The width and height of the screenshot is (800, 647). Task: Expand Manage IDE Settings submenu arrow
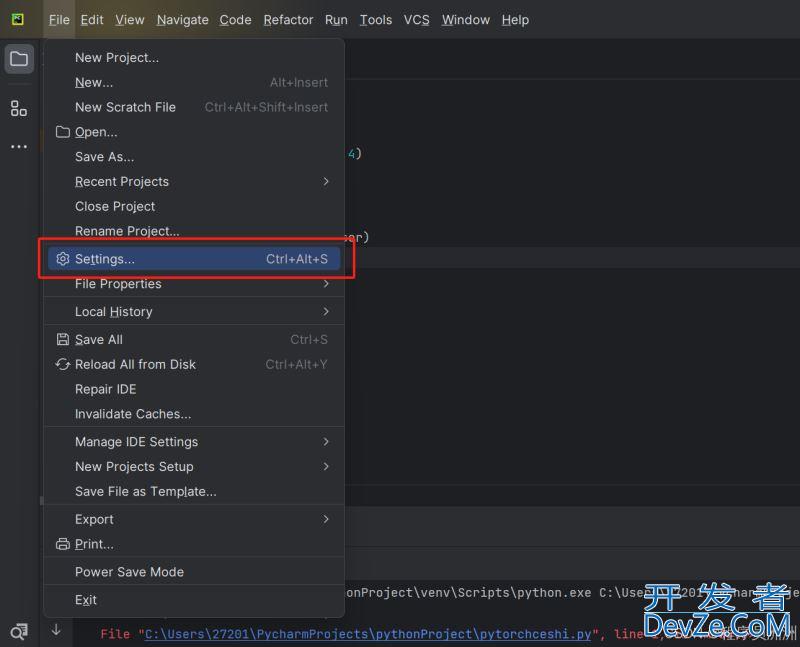point(326,442)
